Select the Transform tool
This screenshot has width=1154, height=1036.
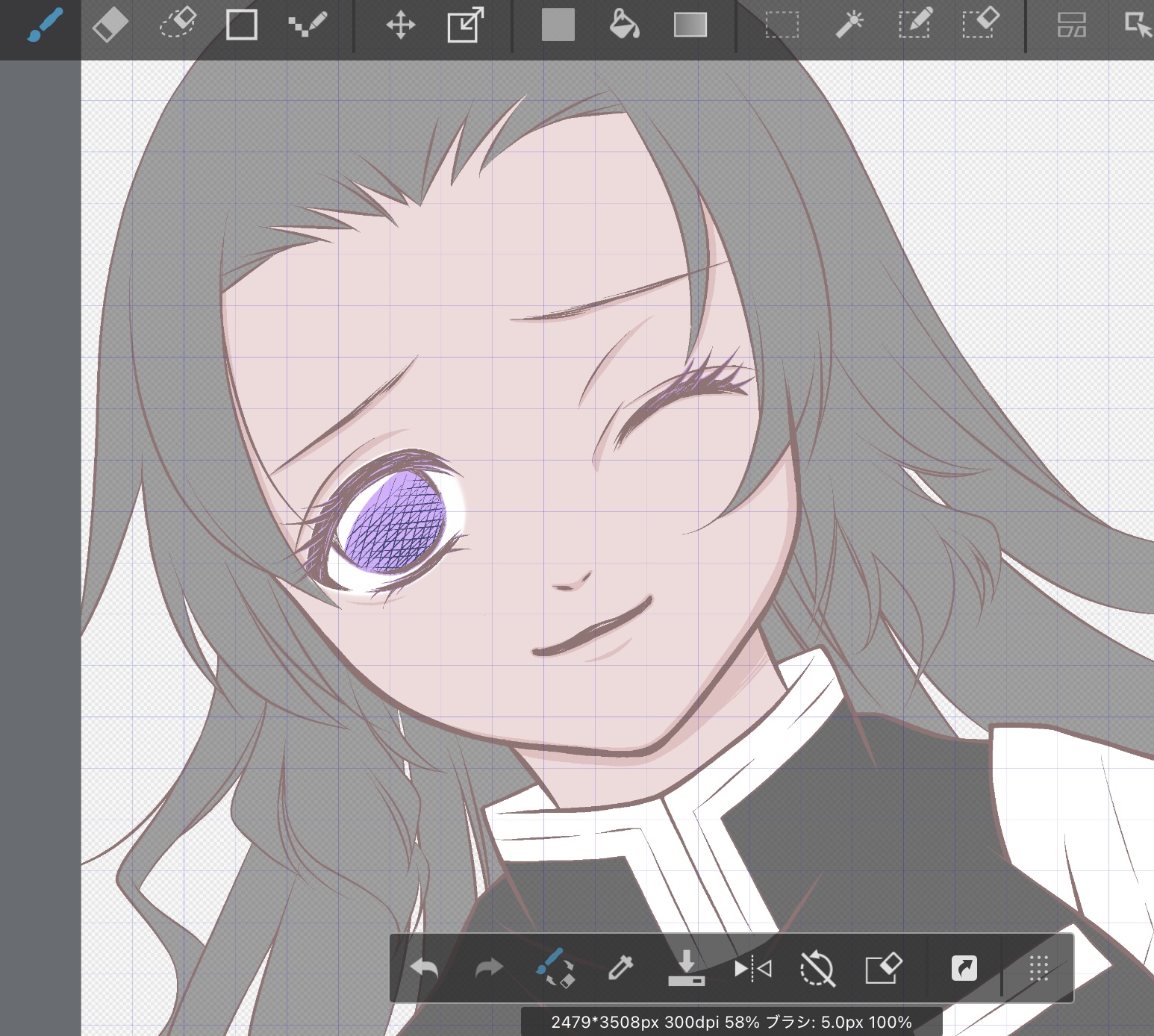[466, 25]
